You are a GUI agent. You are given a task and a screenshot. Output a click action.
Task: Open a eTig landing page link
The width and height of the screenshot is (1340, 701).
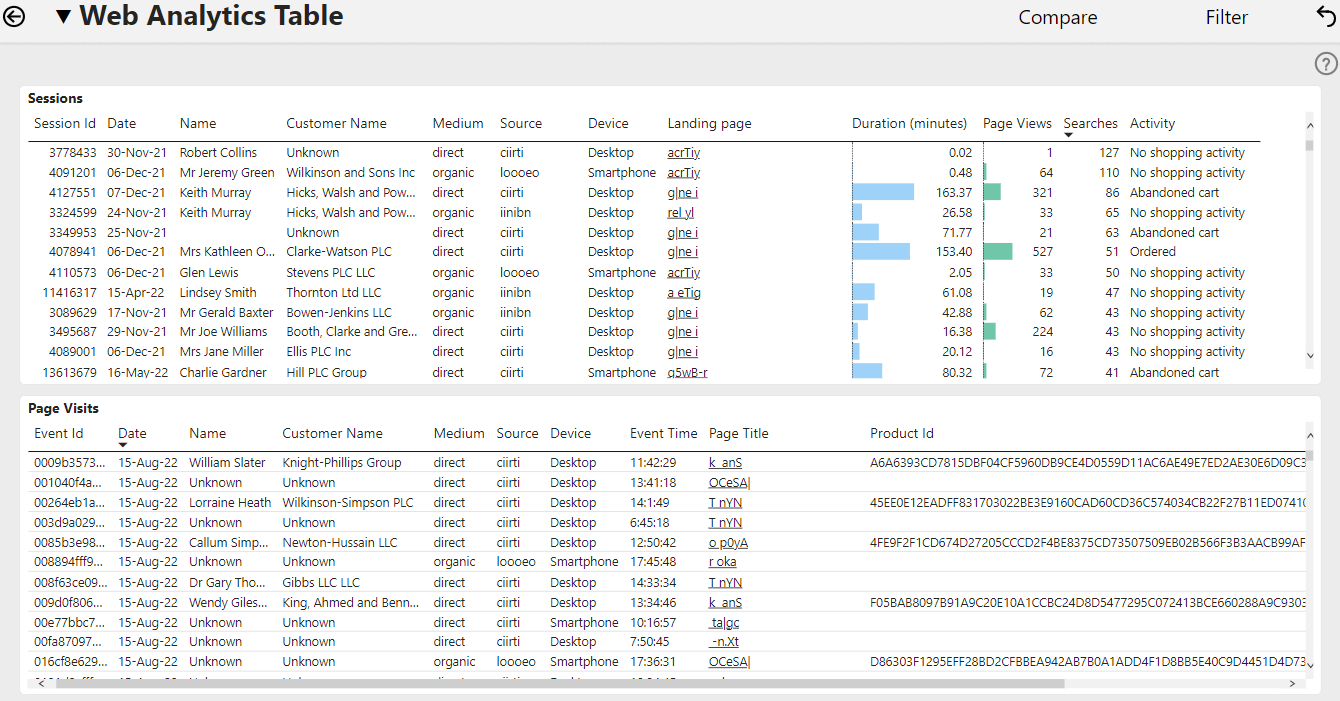[x=684, y=292]
